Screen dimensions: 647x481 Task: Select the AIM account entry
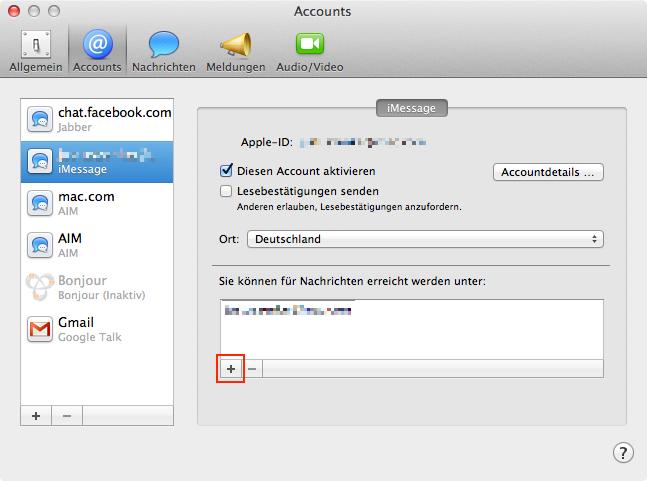click(x=97, y=245)
